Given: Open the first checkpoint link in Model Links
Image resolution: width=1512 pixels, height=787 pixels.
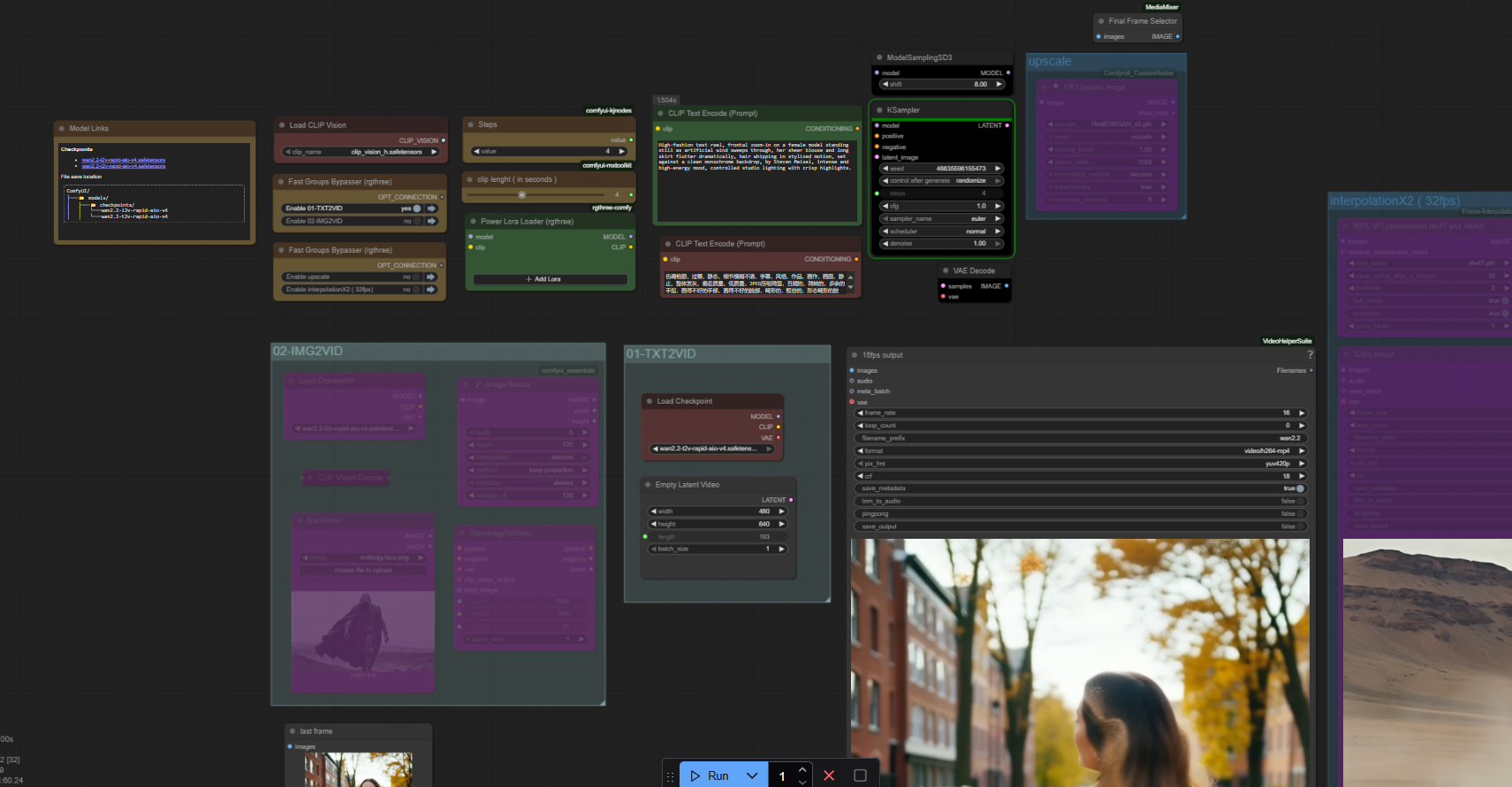Looking at the screenshot, I should [x=123, y=160].
